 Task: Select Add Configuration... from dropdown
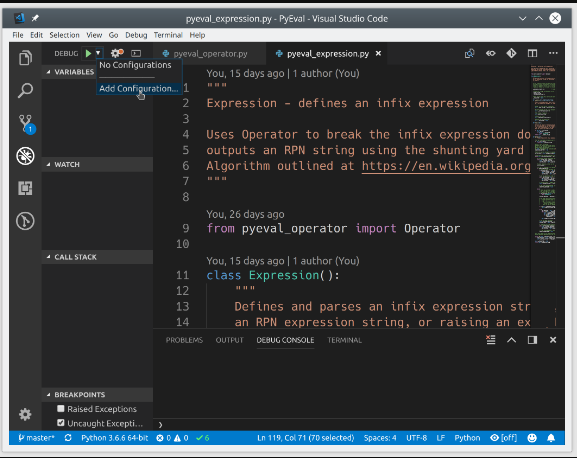click(x=139, y=89)
